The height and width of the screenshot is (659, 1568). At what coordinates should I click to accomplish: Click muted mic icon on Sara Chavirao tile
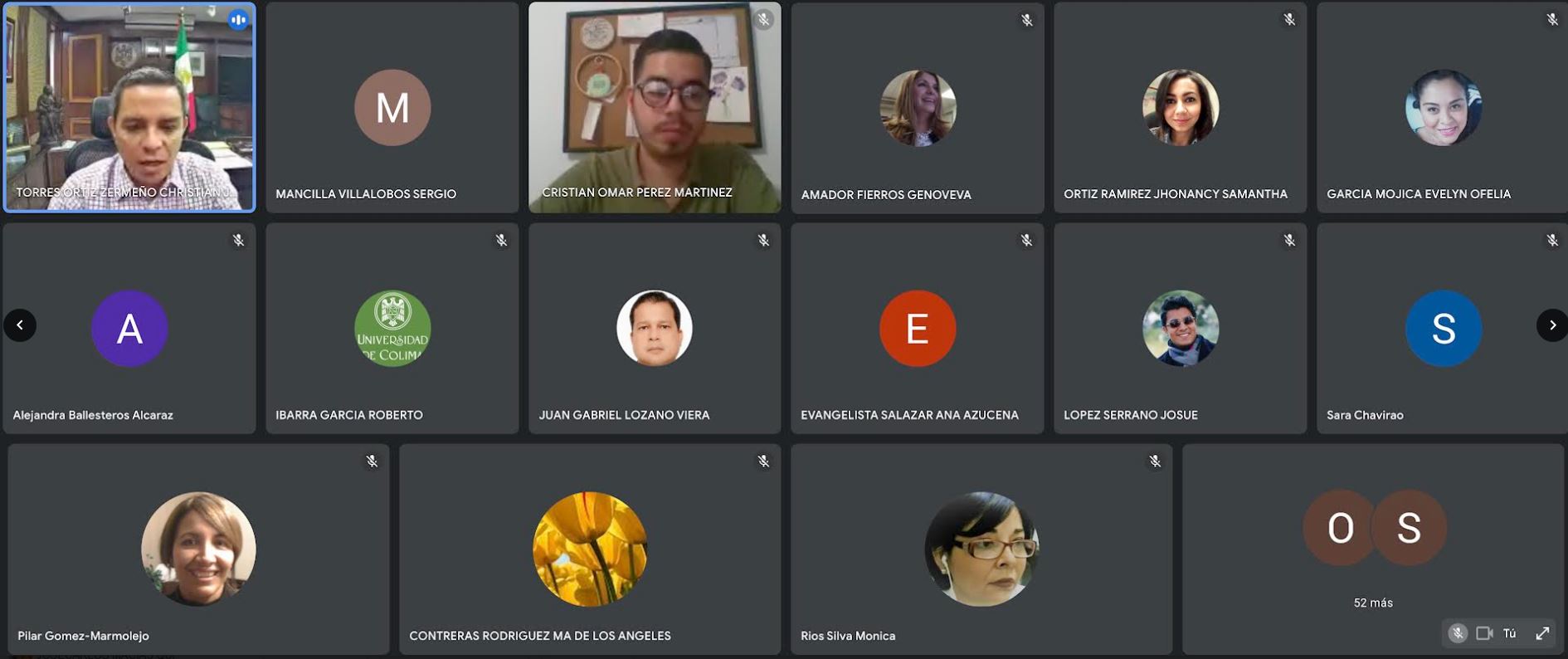1551,241
